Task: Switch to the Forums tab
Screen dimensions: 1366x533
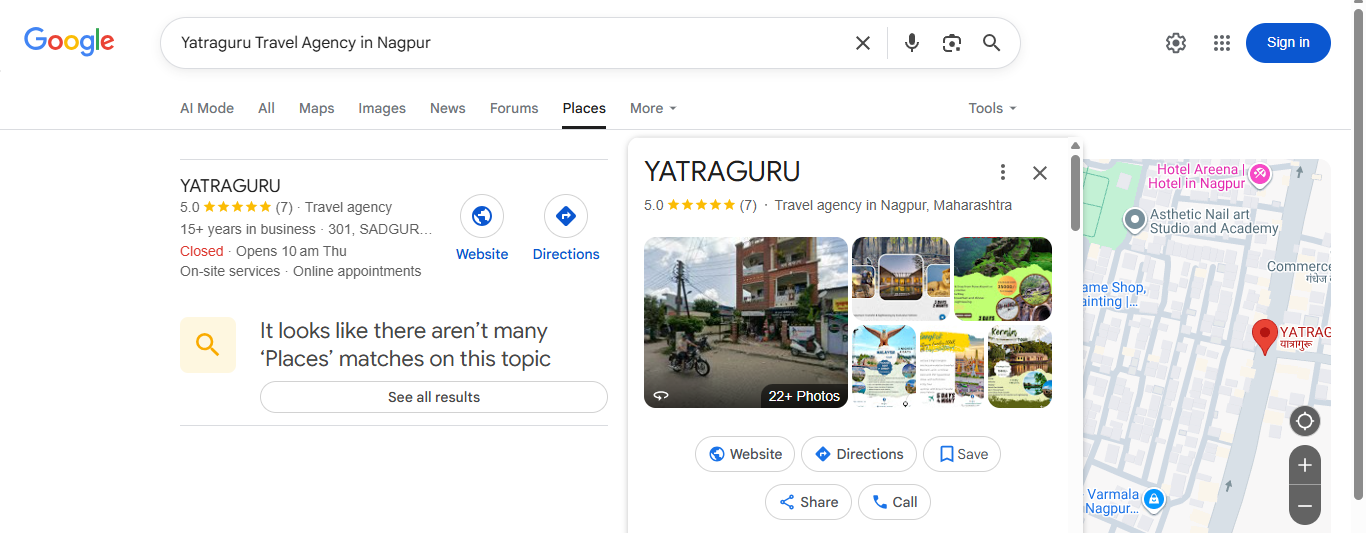Action: click(x=514, y=108)
